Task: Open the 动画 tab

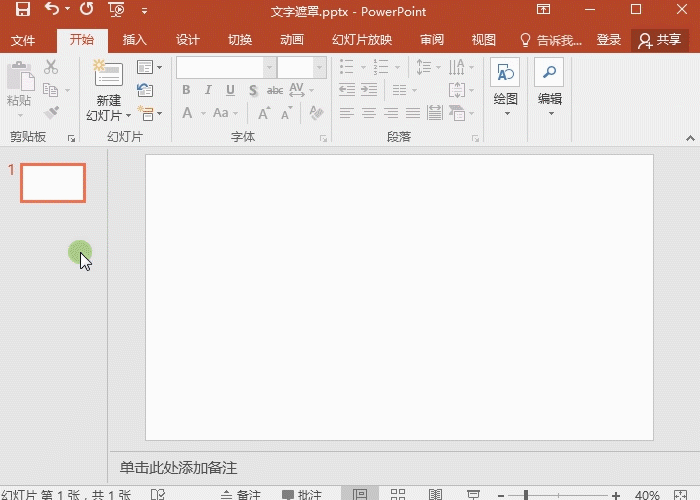Action: pos(292,40)
